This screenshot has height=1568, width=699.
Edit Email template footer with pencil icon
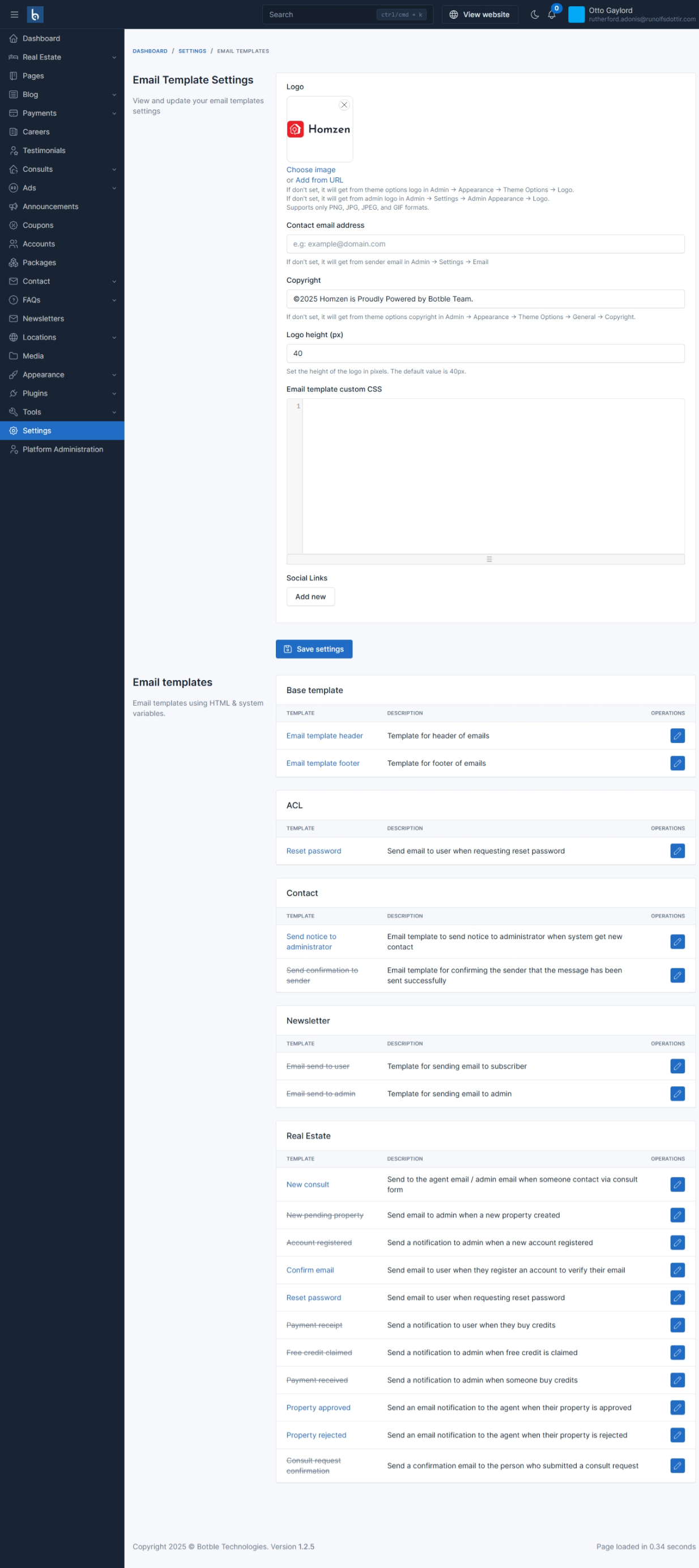pos(677,763)
